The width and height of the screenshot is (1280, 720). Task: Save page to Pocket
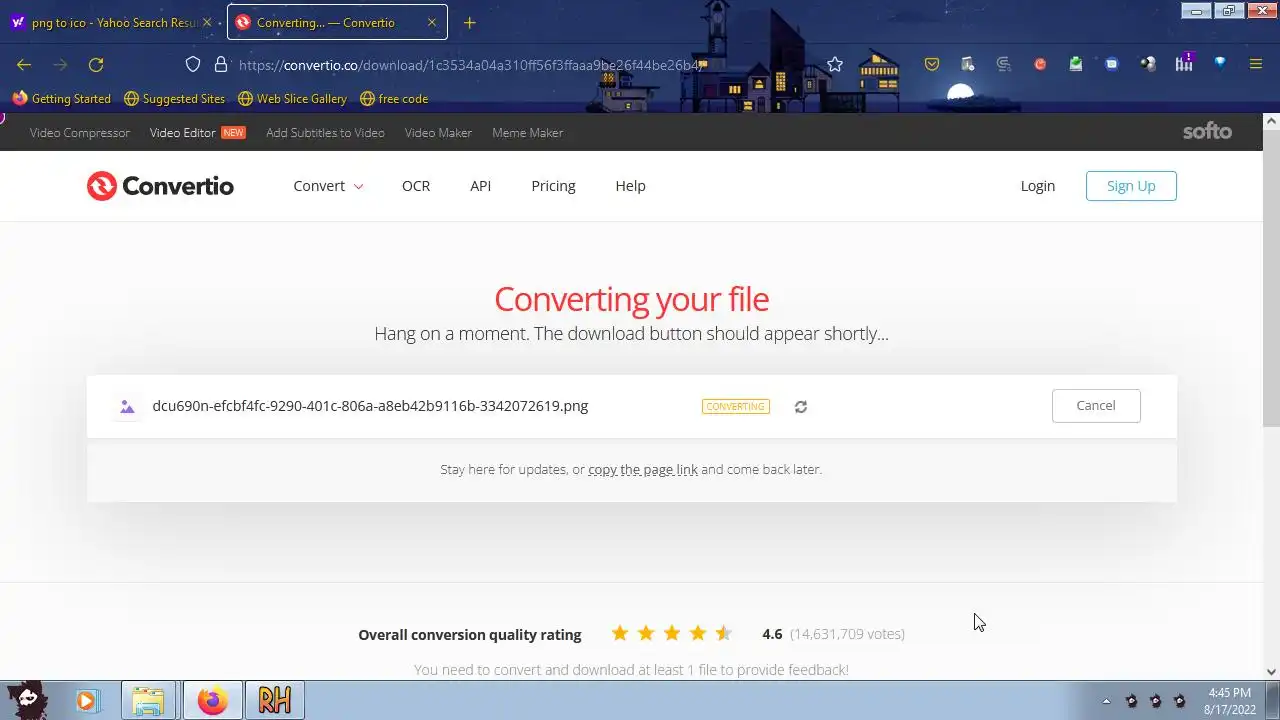coord(932,64)
